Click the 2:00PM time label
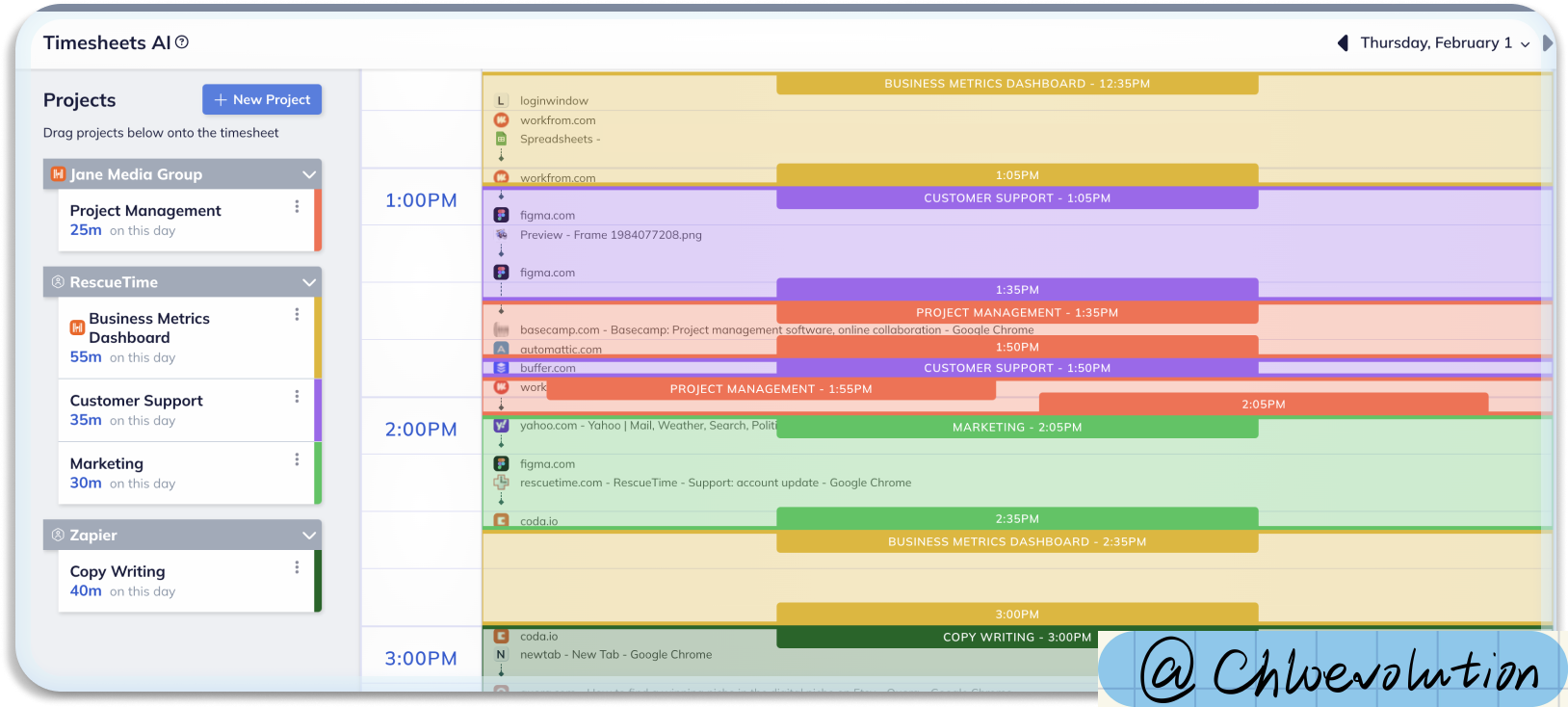 (421, 430)
